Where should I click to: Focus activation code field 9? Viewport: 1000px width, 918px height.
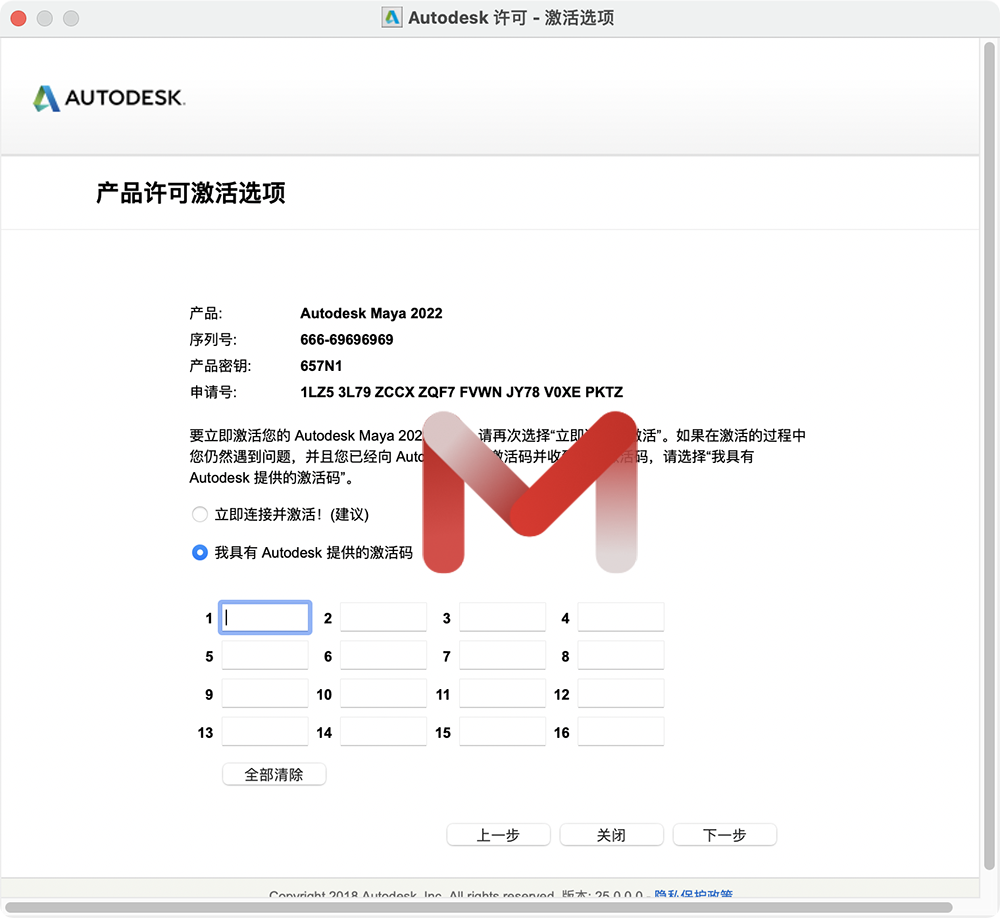[265, 694]
